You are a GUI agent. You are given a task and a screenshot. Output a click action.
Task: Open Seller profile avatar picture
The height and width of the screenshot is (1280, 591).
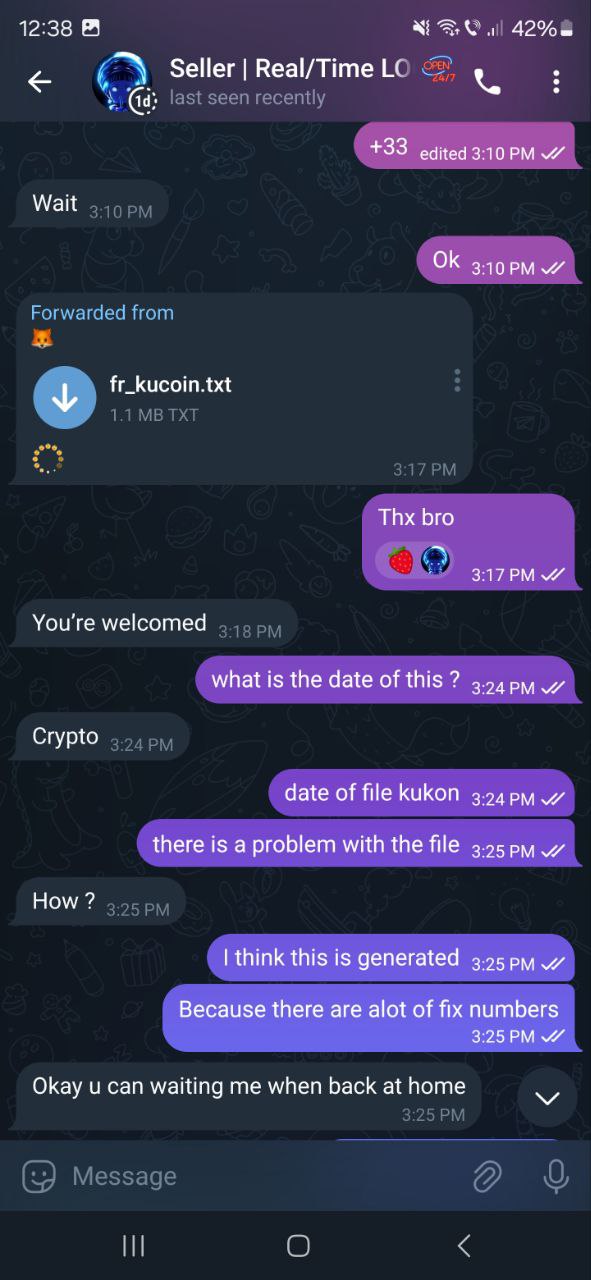coord(122,82)
